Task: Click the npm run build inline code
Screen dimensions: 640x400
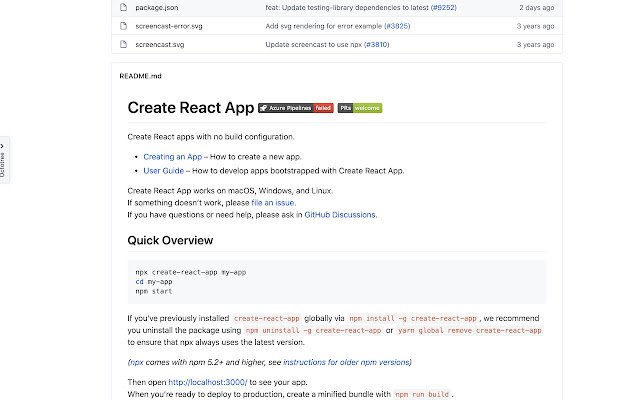Action: 422,394
